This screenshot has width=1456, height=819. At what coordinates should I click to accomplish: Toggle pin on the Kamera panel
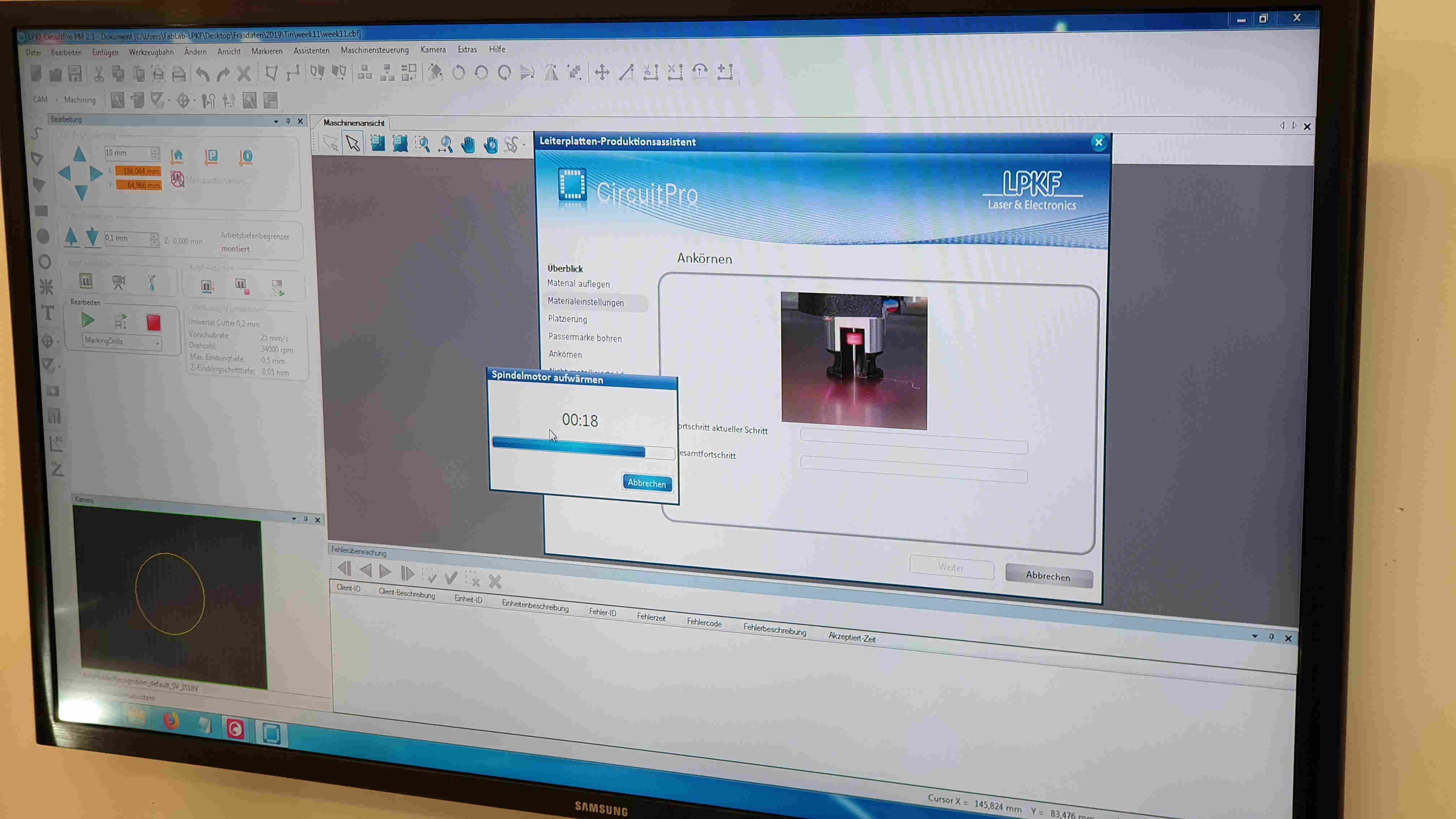pos(306,519)
